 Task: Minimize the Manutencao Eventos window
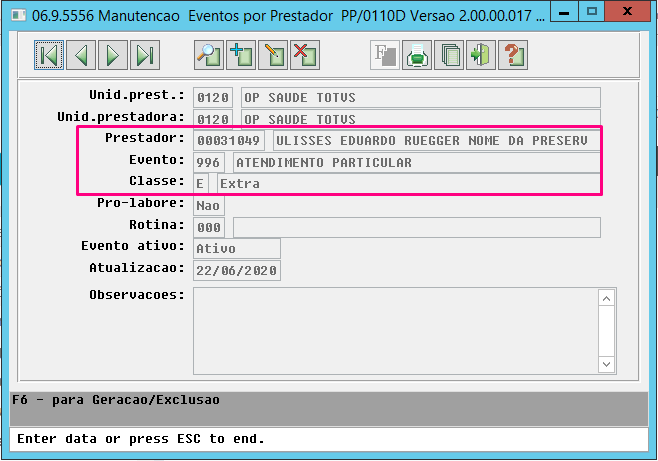pos(564,11)
